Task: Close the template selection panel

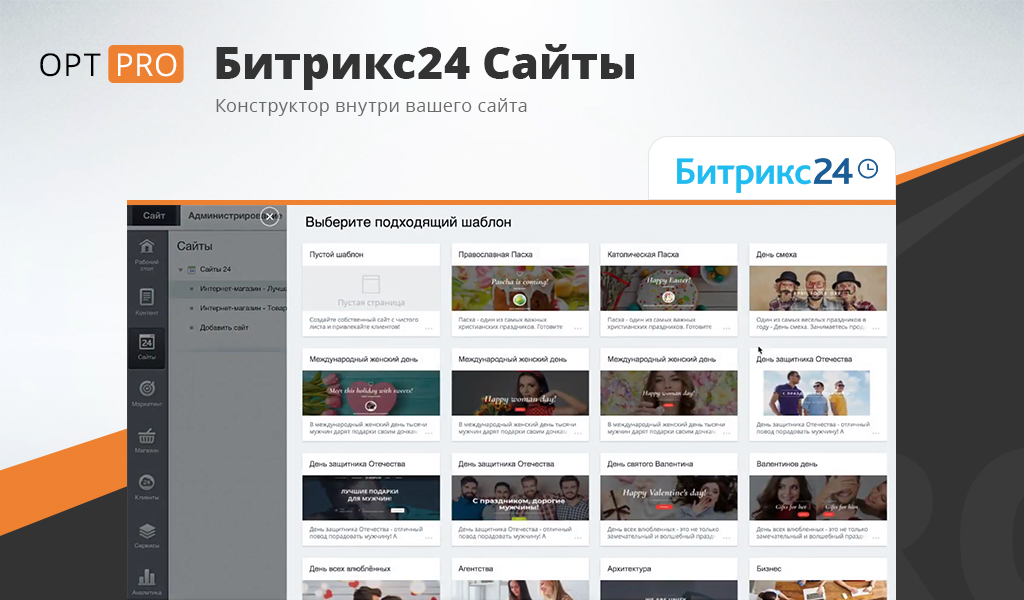Action: [x=269, y=216]
